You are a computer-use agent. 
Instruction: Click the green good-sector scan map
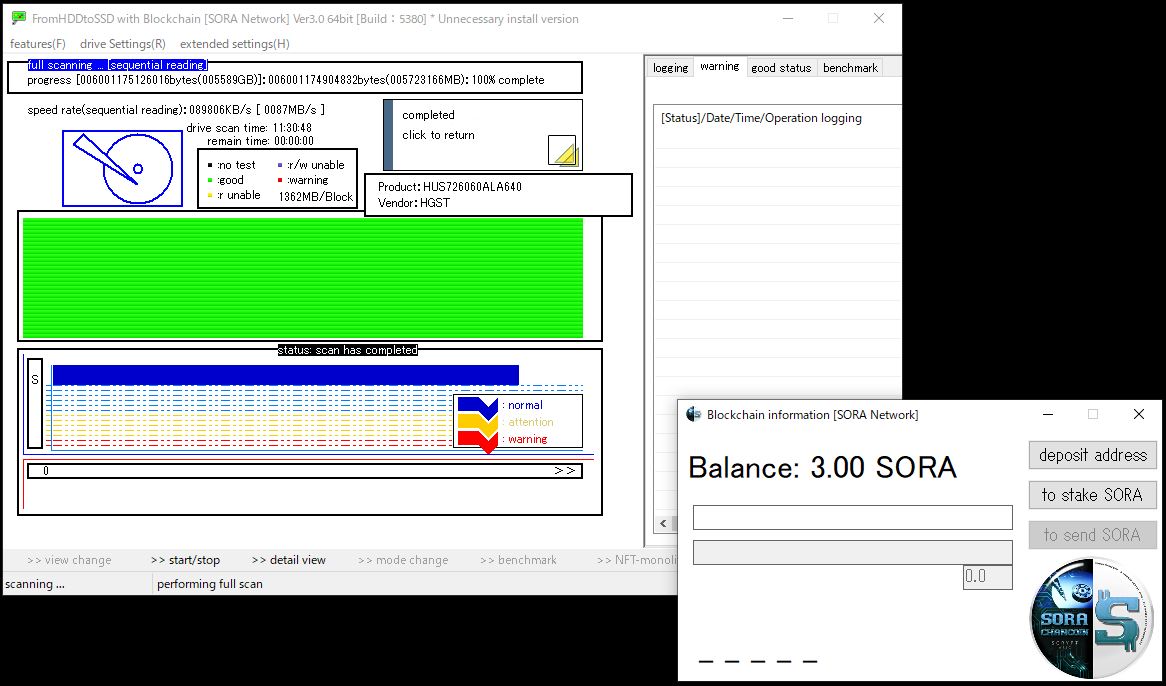pyautogui.click(x=303, y=278)
